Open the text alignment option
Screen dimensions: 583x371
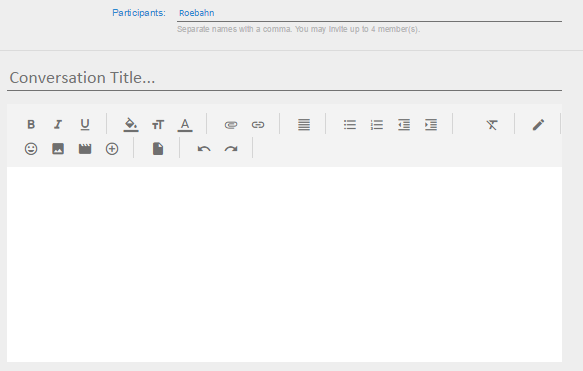pos(304,125)
